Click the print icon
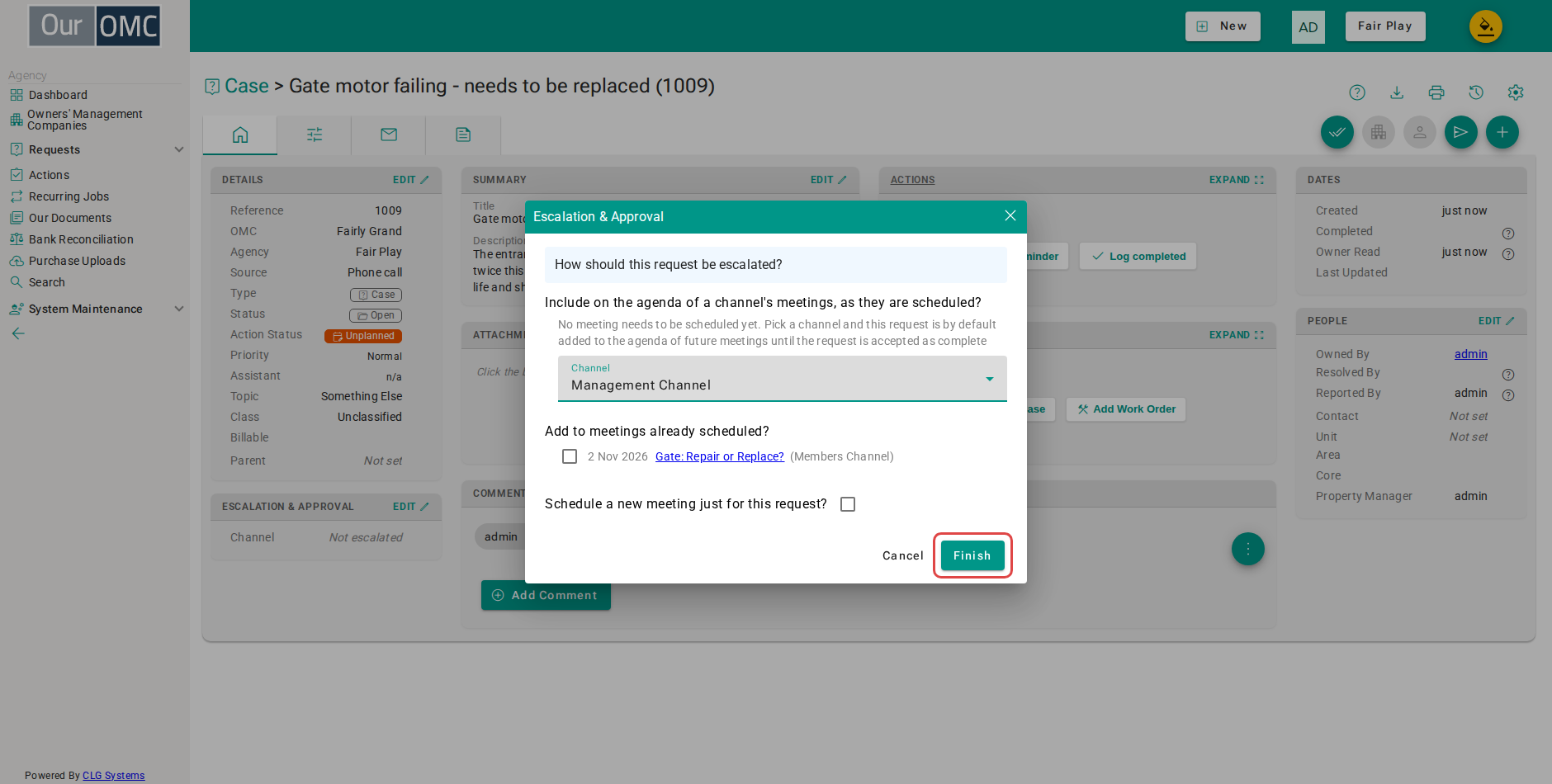1552x784 pixels. 1436,92
